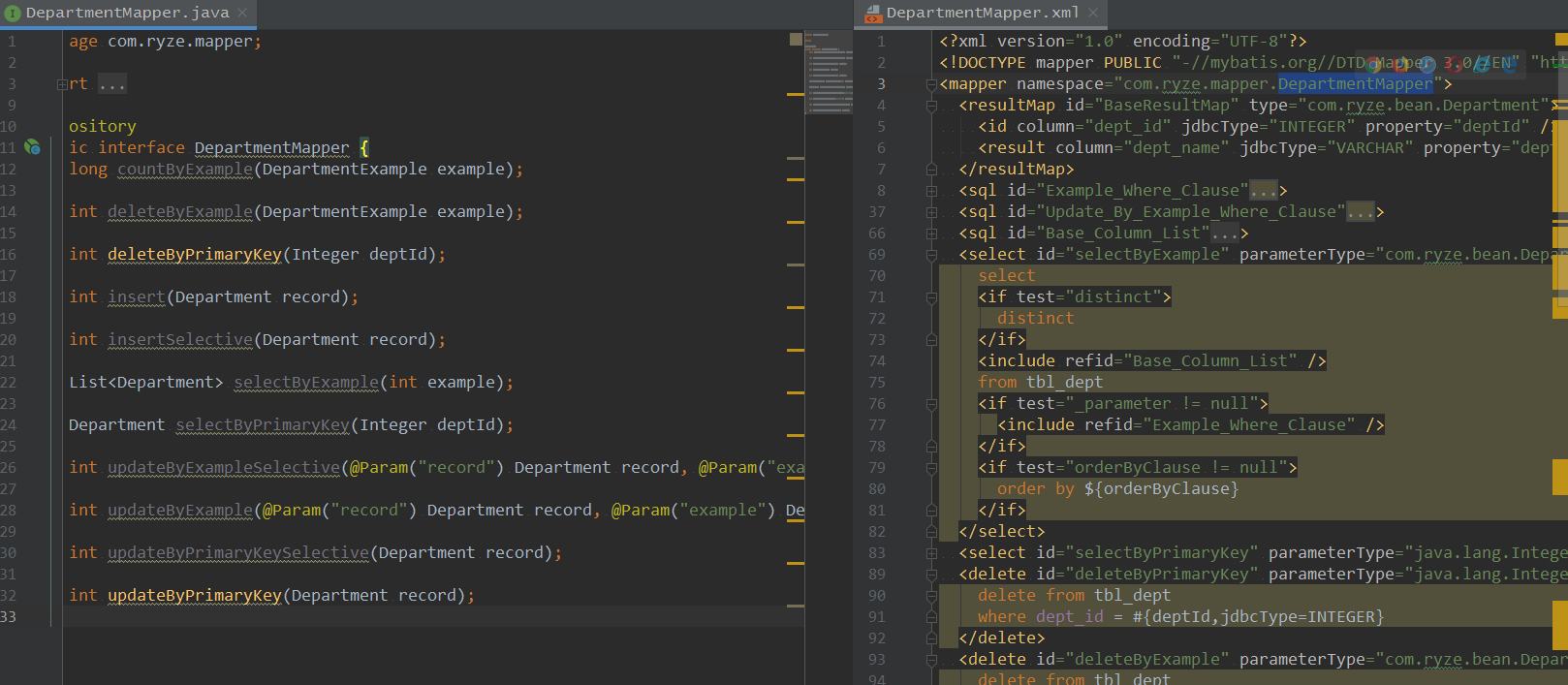Open the XML file in Firefox browser icon
This screenshot has height=685, width=1568.
click(x=1400, y=64)
